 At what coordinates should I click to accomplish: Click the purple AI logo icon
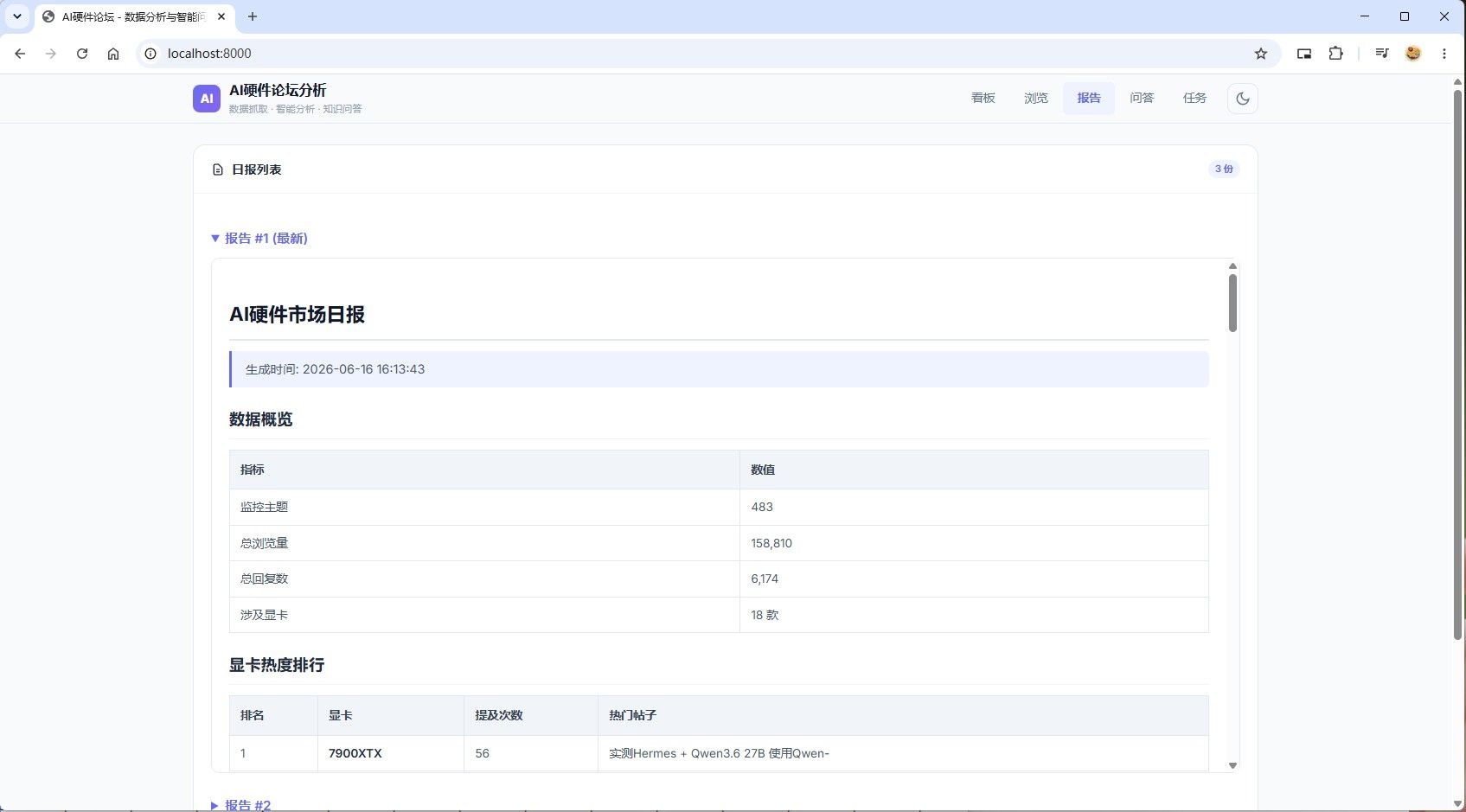pyautogui.click(x=207, y=99)
